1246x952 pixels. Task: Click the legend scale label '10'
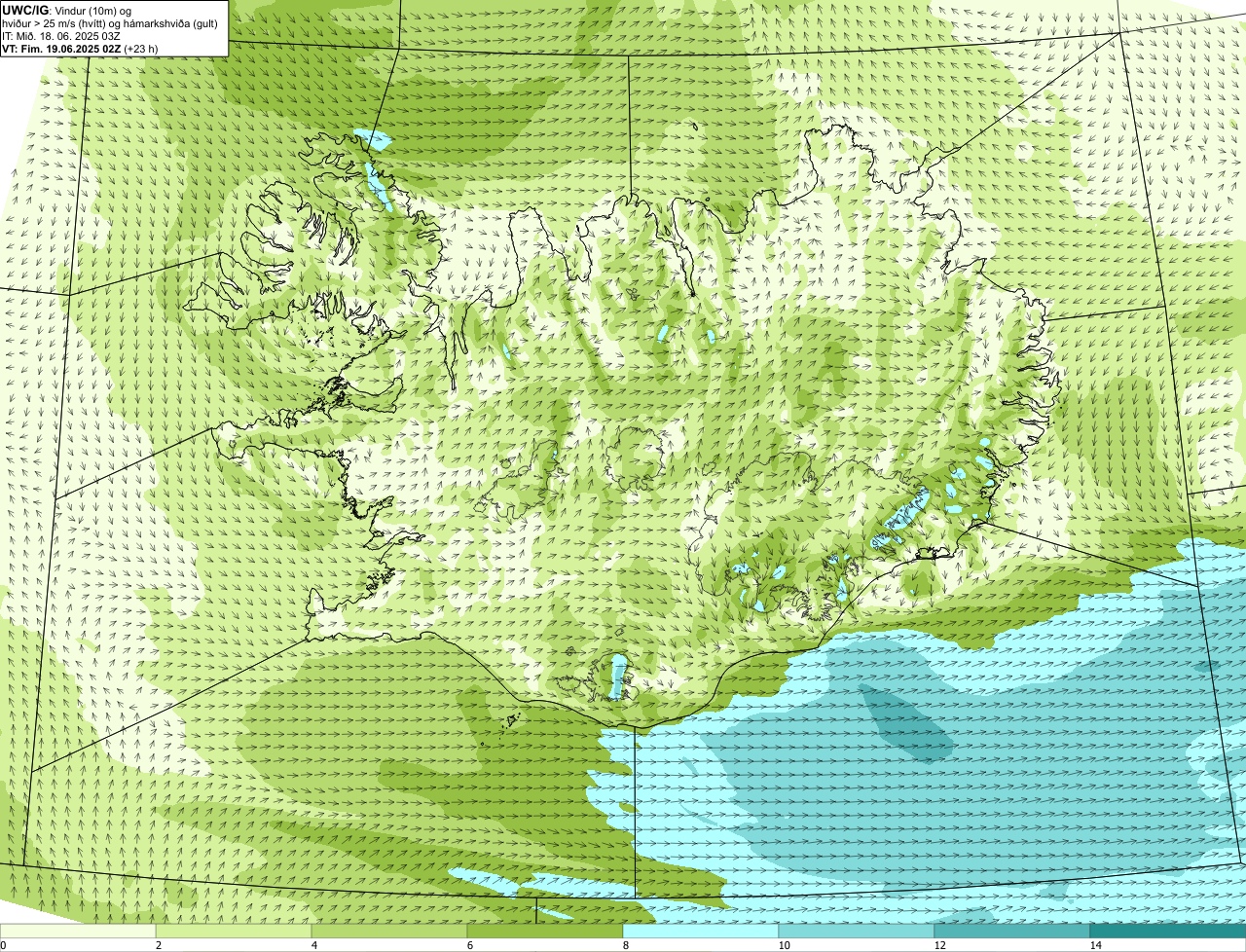[x=784, y=945]
